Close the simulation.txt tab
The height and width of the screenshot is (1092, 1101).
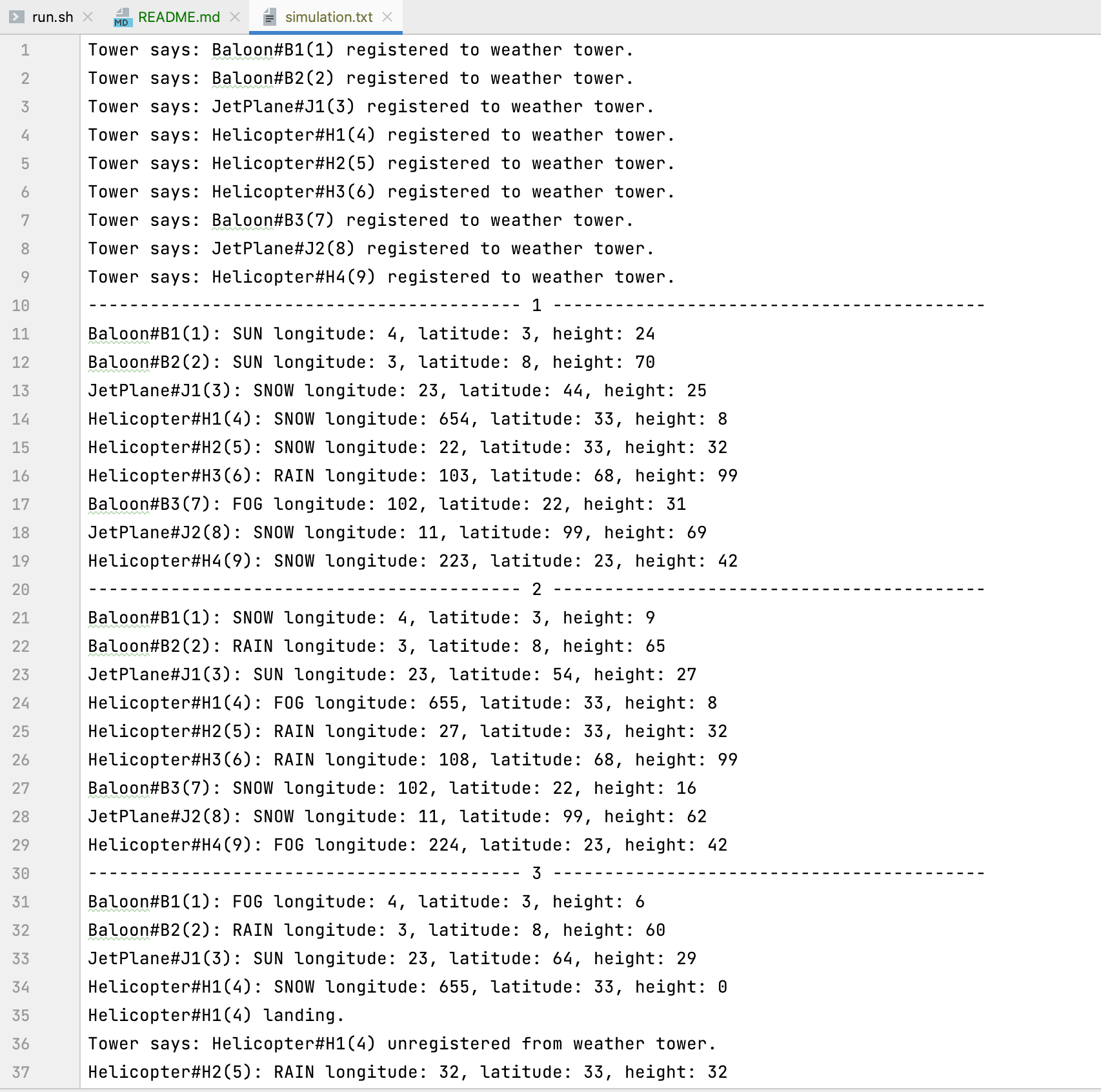pos(387,17)
